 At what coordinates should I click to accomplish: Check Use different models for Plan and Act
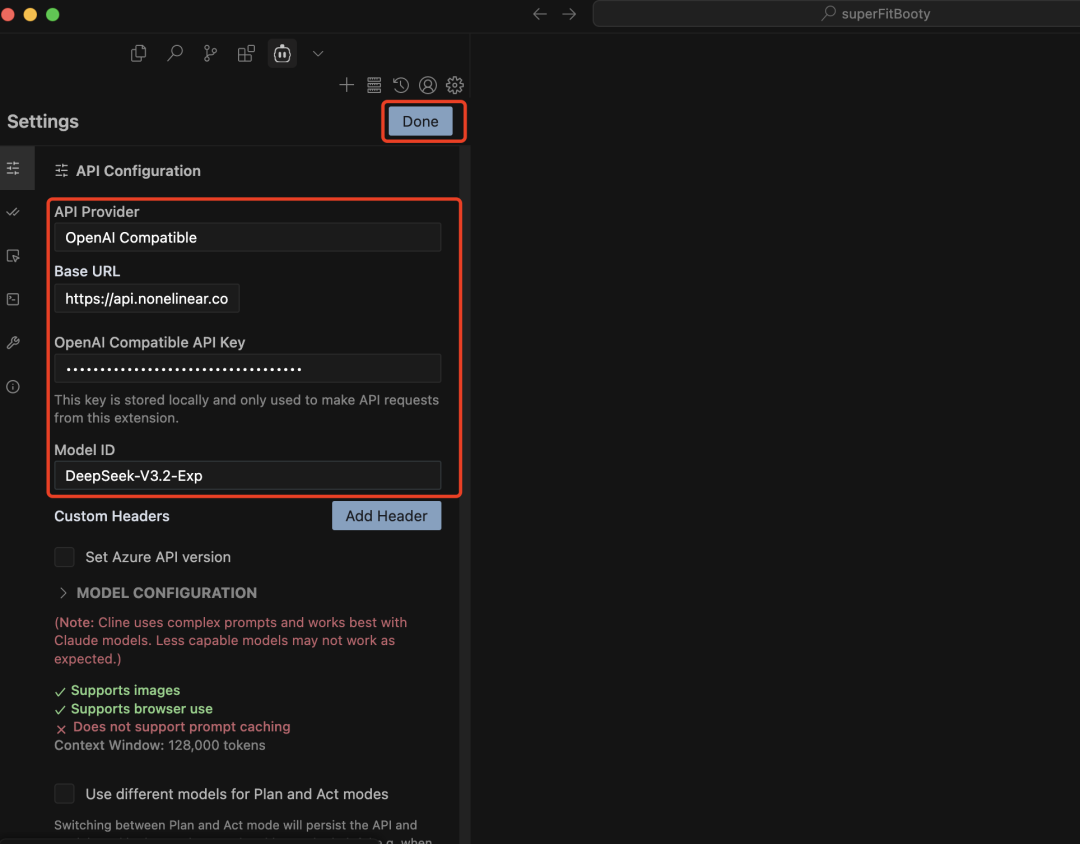pos(65,794)
